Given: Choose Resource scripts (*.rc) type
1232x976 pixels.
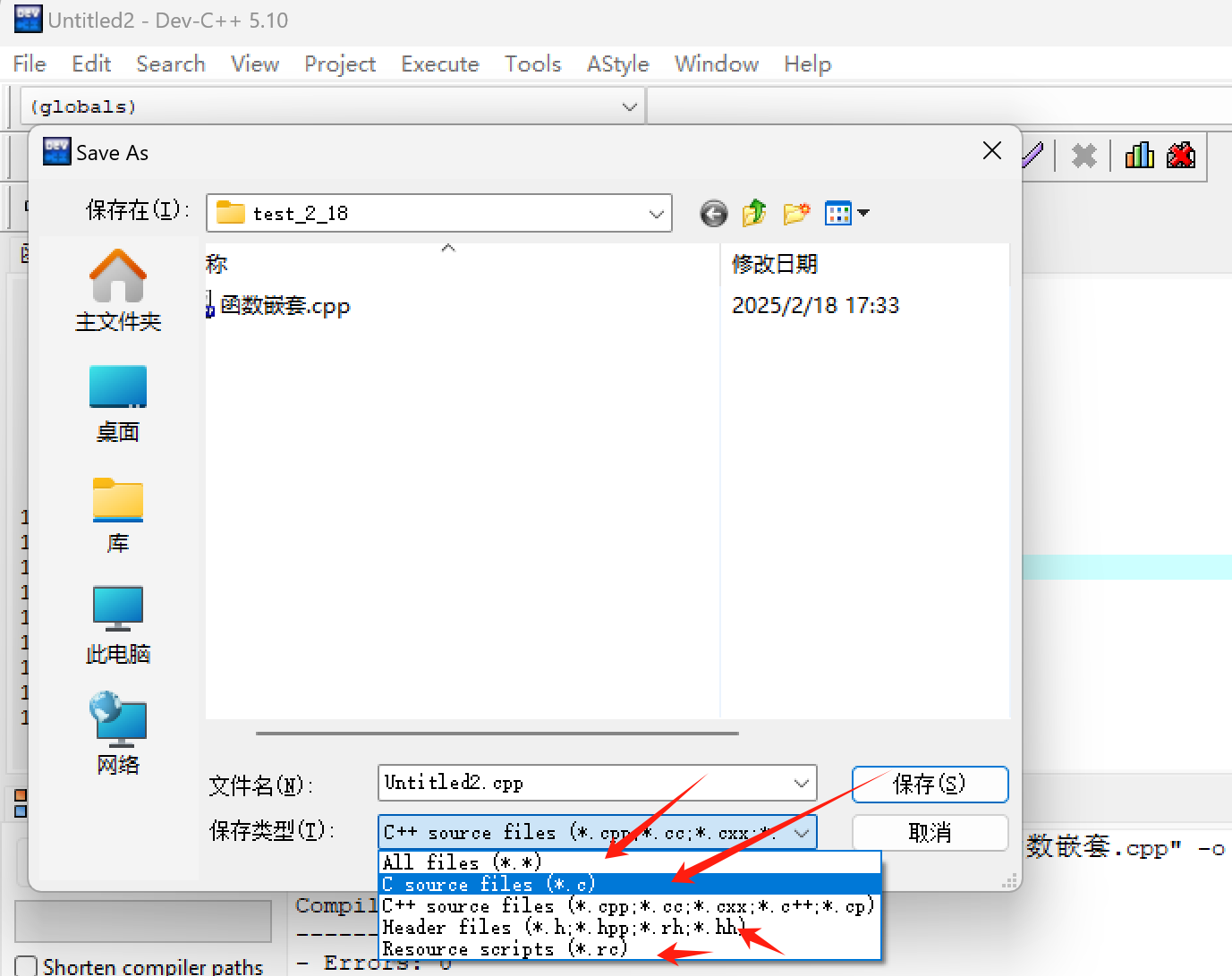Looking at the screenshot, I should [x=630, y=949].
